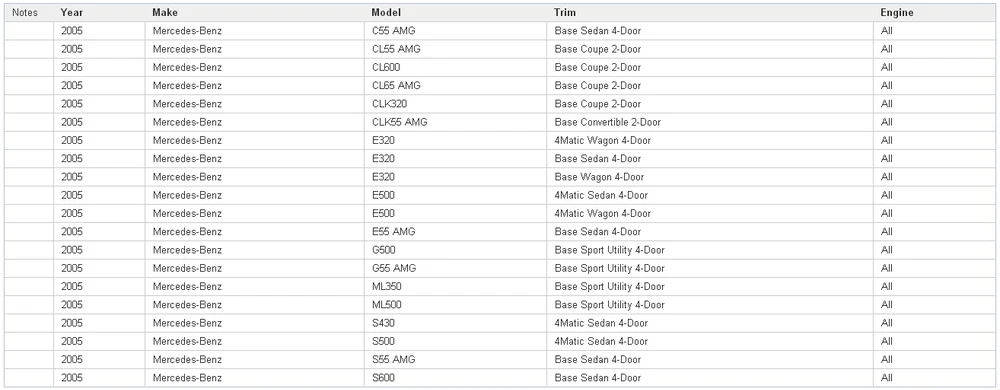This screenshot has height=390, width=1000.
Task: Click the Engine column header
Action: pyautogui.click(x=934, y=13)
